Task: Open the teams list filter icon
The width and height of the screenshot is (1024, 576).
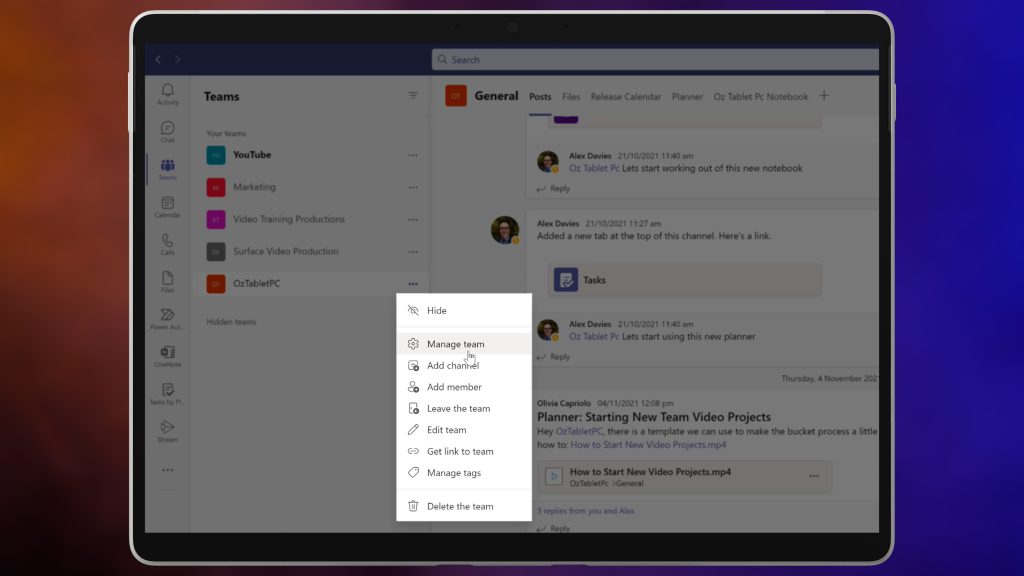Action: (x=413, y=95)
